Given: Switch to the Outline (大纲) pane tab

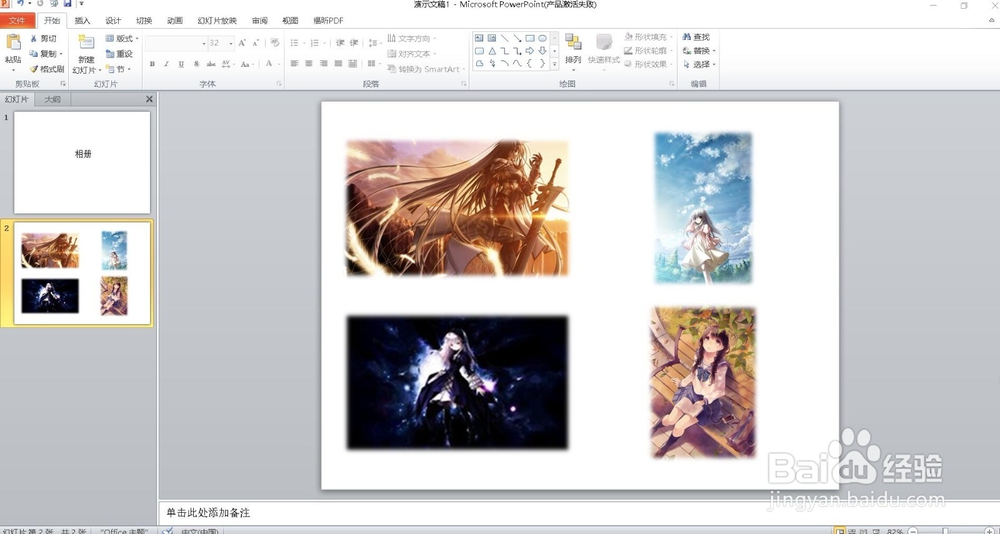Looking at the screenshot, I should coord(52,99).
